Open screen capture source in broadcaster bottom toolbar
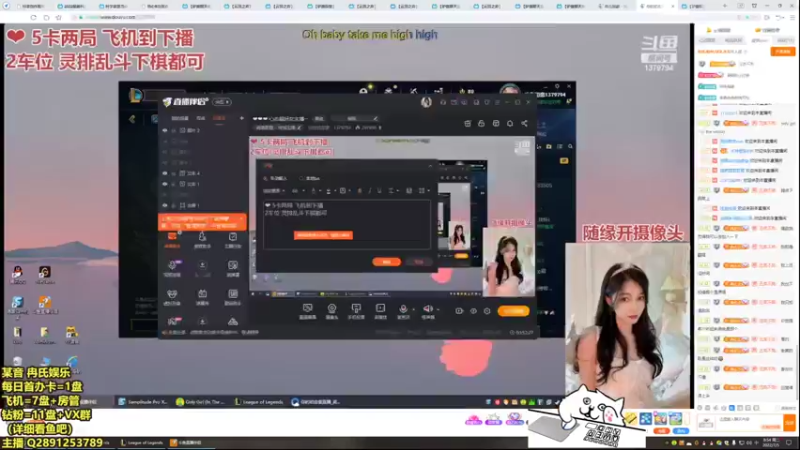The image size is (800, 450). pos(307,310)
